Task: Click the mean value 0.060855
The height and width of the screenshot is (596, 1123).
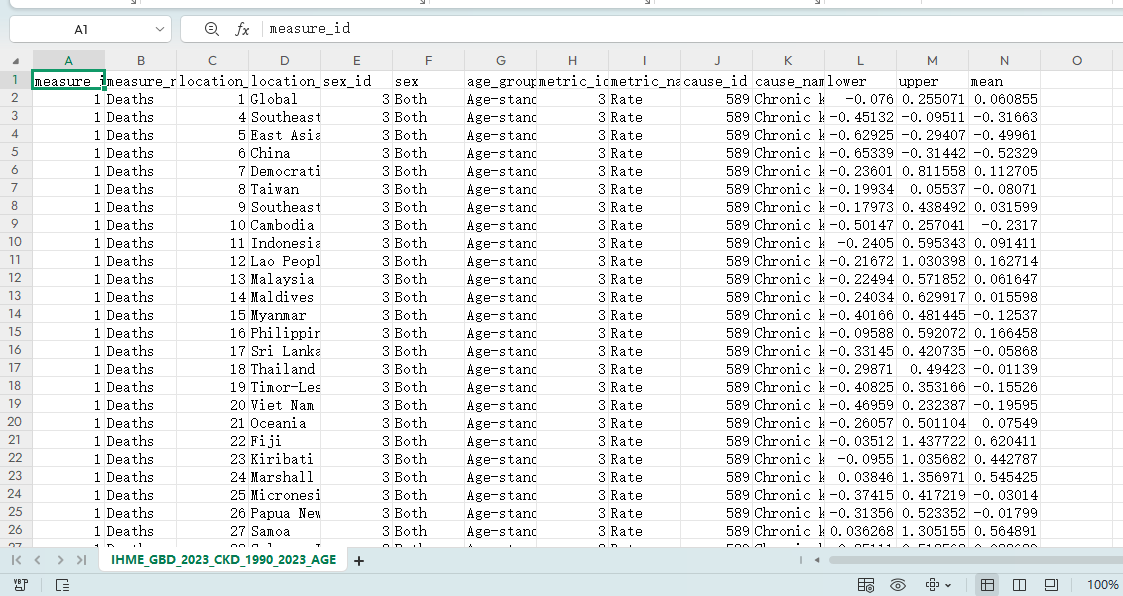Action: [x=1005, y=99]
